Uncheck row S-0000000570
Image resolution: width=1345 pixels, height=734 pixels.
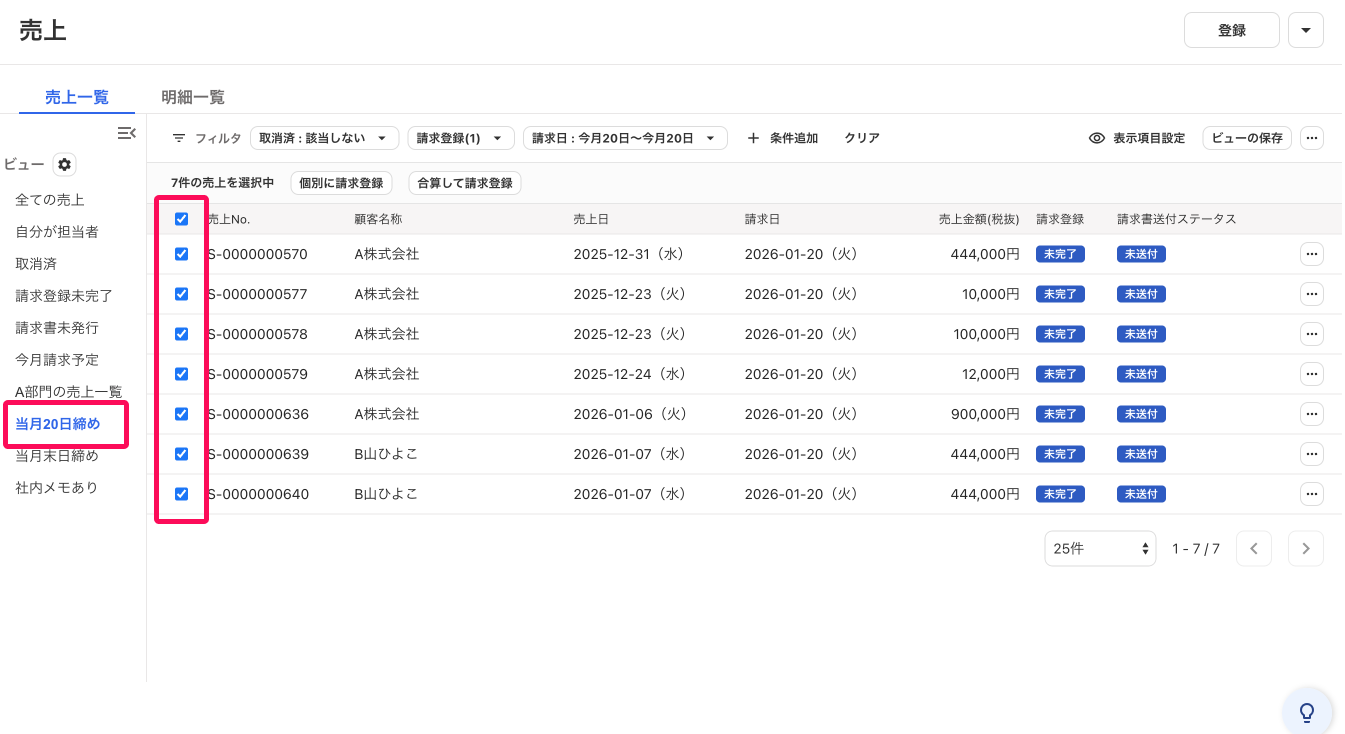[181, 254]
